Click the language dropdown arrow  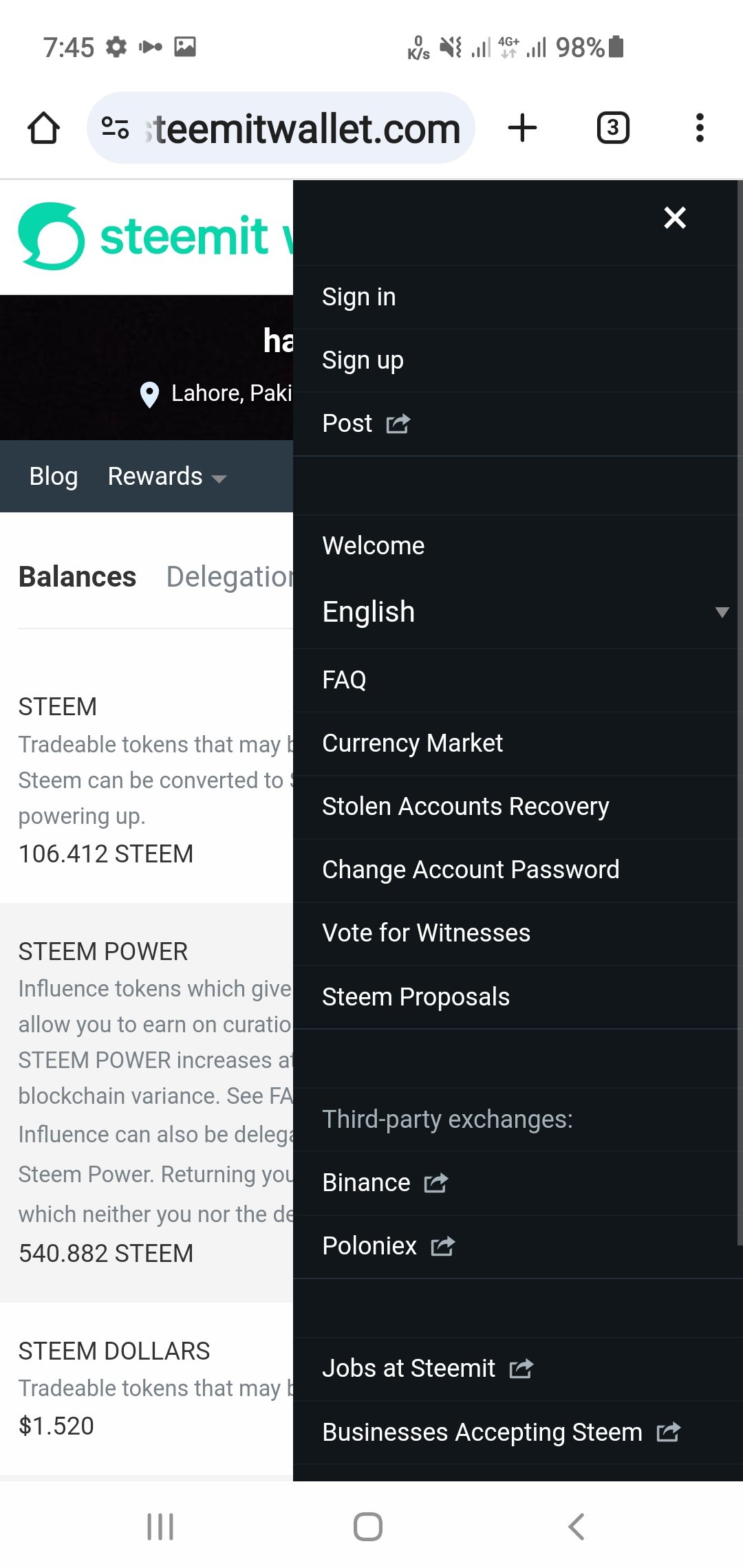[x=722, y=612]
